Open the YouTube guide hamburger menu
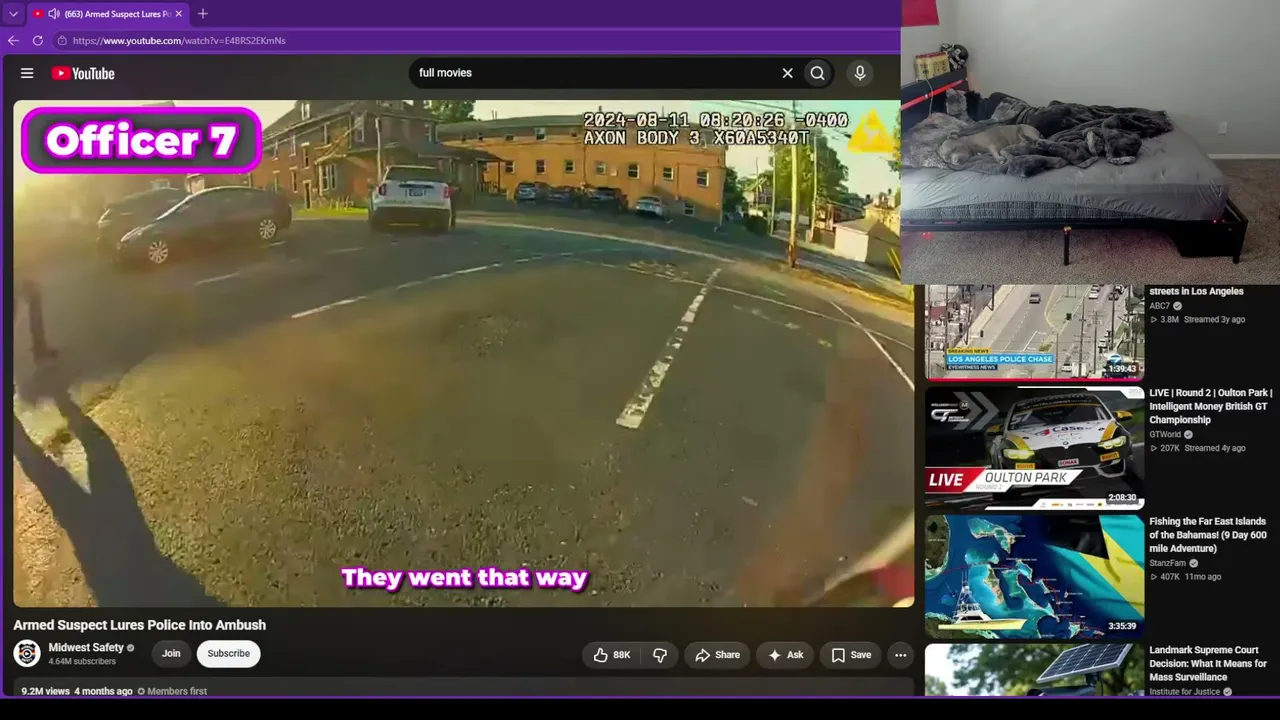Viewport: 1280px width, 720px height. click(27, 73)
